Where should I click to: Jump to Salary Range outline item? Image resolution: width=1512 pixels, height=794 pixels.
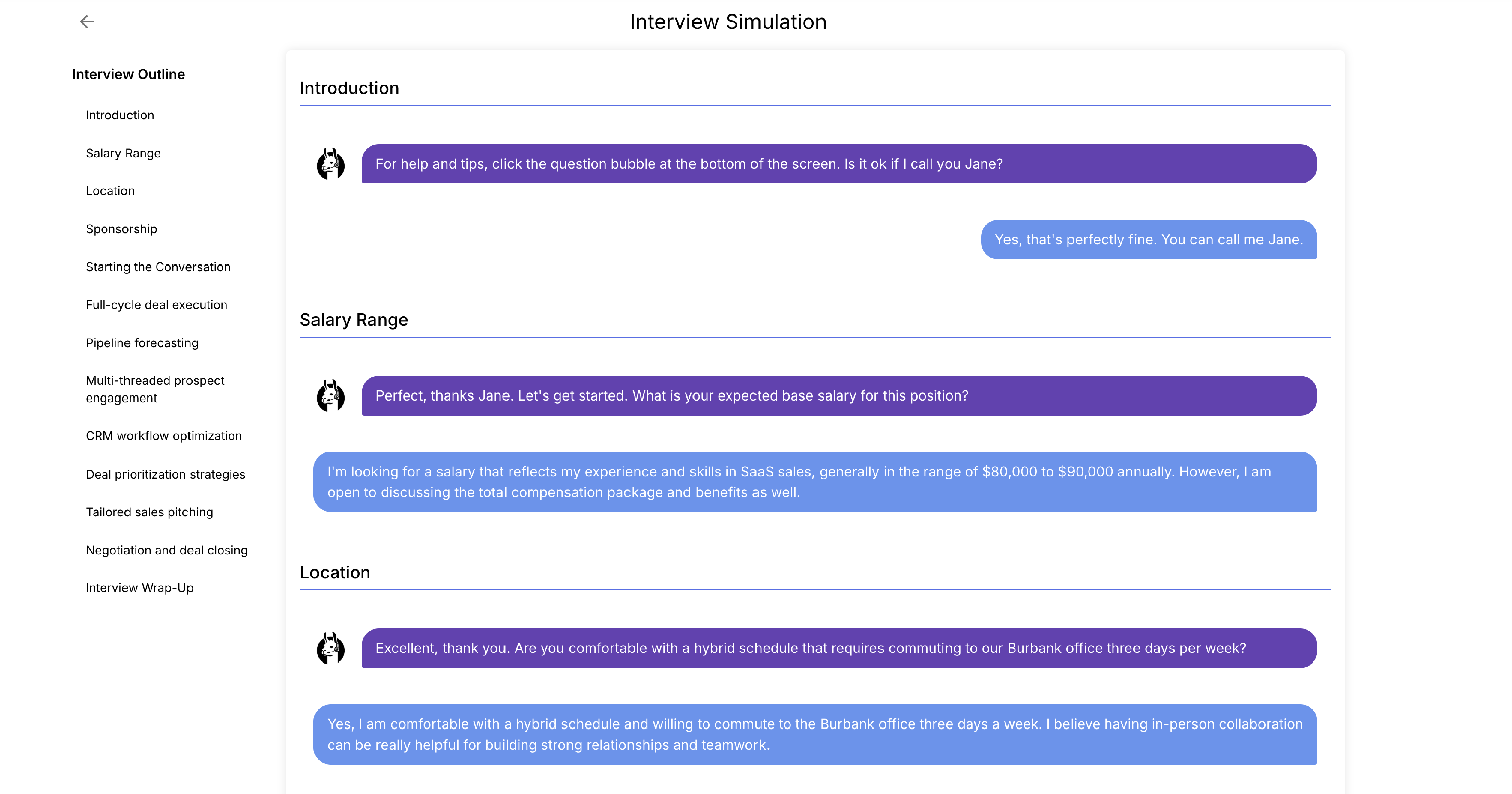click(122, 153)
